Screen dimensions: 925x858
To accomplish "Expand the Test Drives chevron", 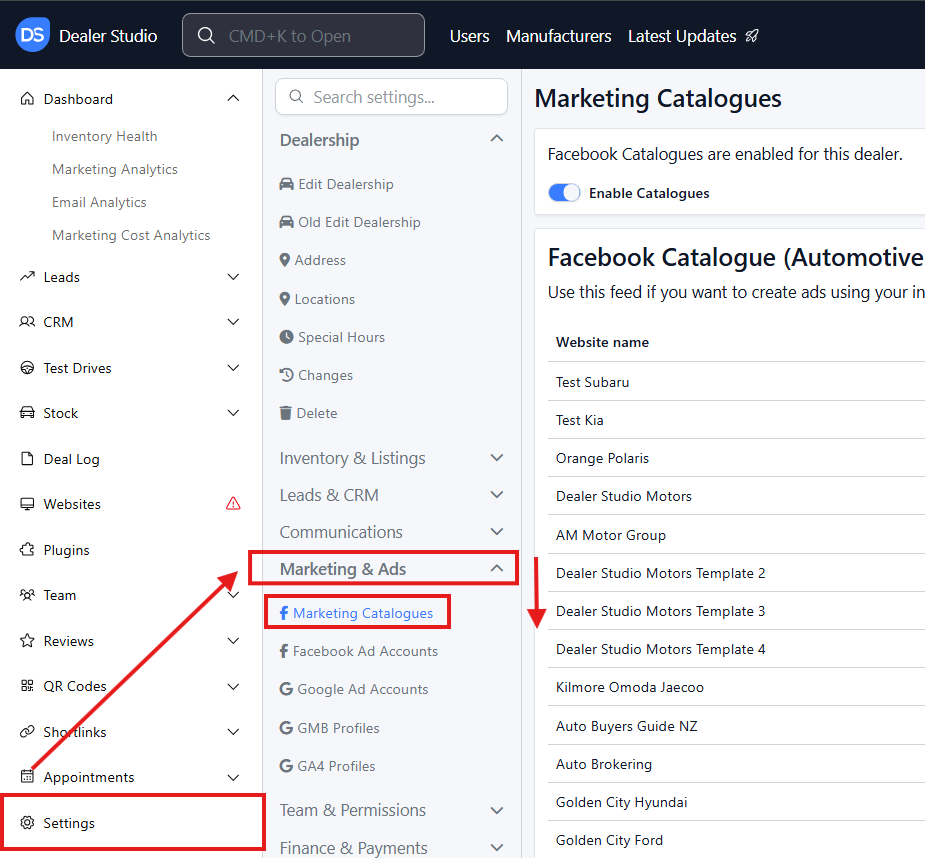I will click(234, 368).
